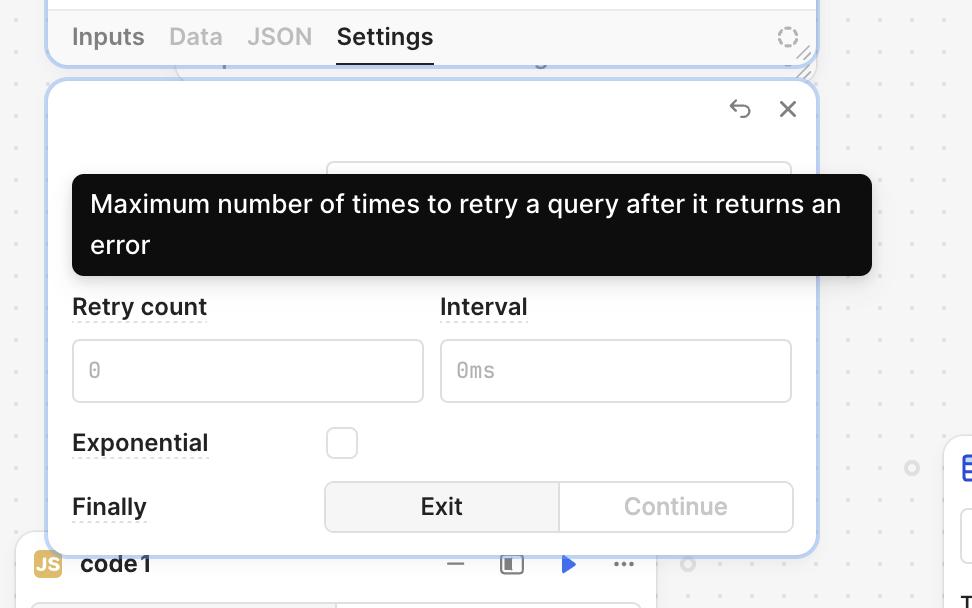Click the connector node right of code1
This screenshot has height=608, width=972.
[x=688, y=565]
